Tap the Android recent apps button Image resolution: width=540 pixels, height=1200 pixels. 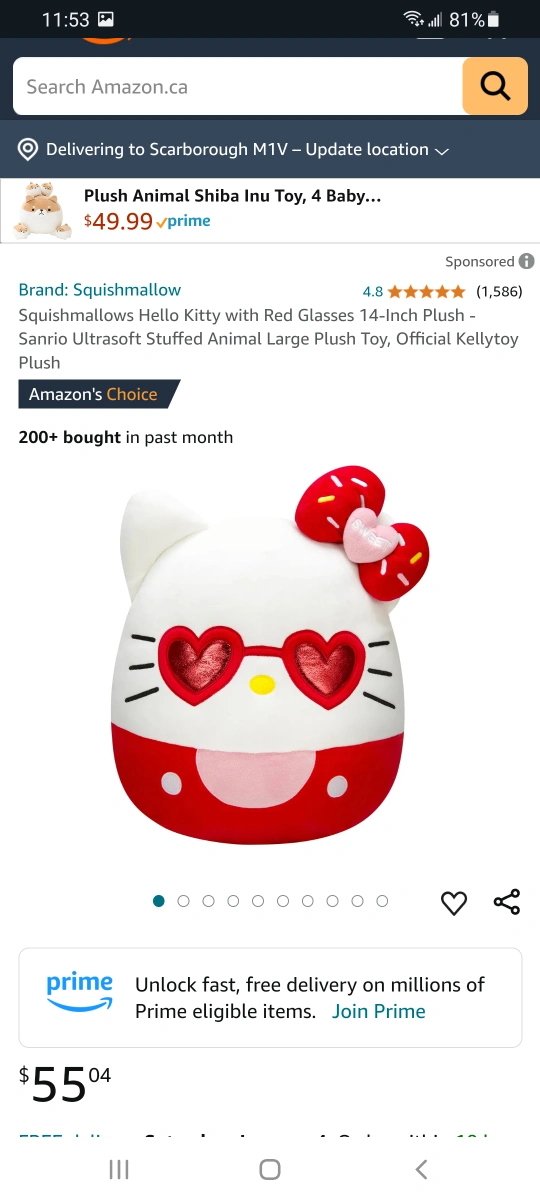pyautogui.click(x=119, y=1169)
